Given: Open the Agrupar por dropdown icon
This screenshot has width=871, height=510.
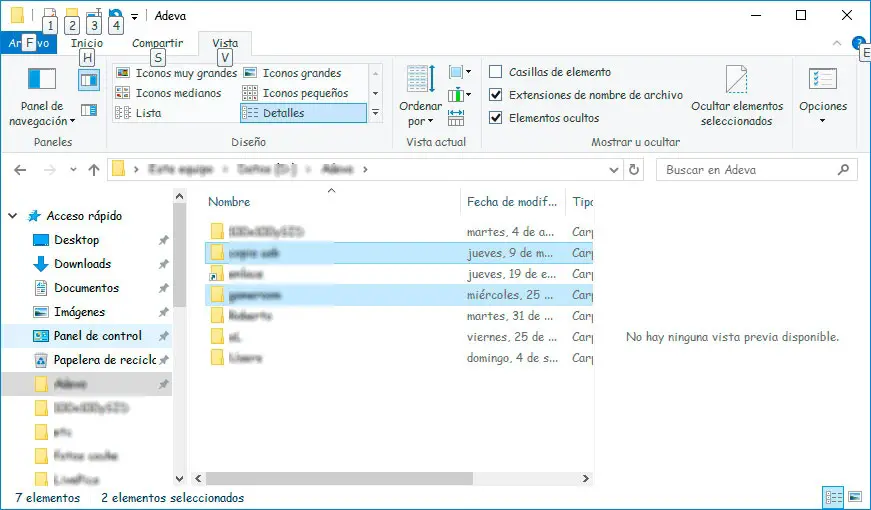Looking at the screenshot, I should coord(459,72).
